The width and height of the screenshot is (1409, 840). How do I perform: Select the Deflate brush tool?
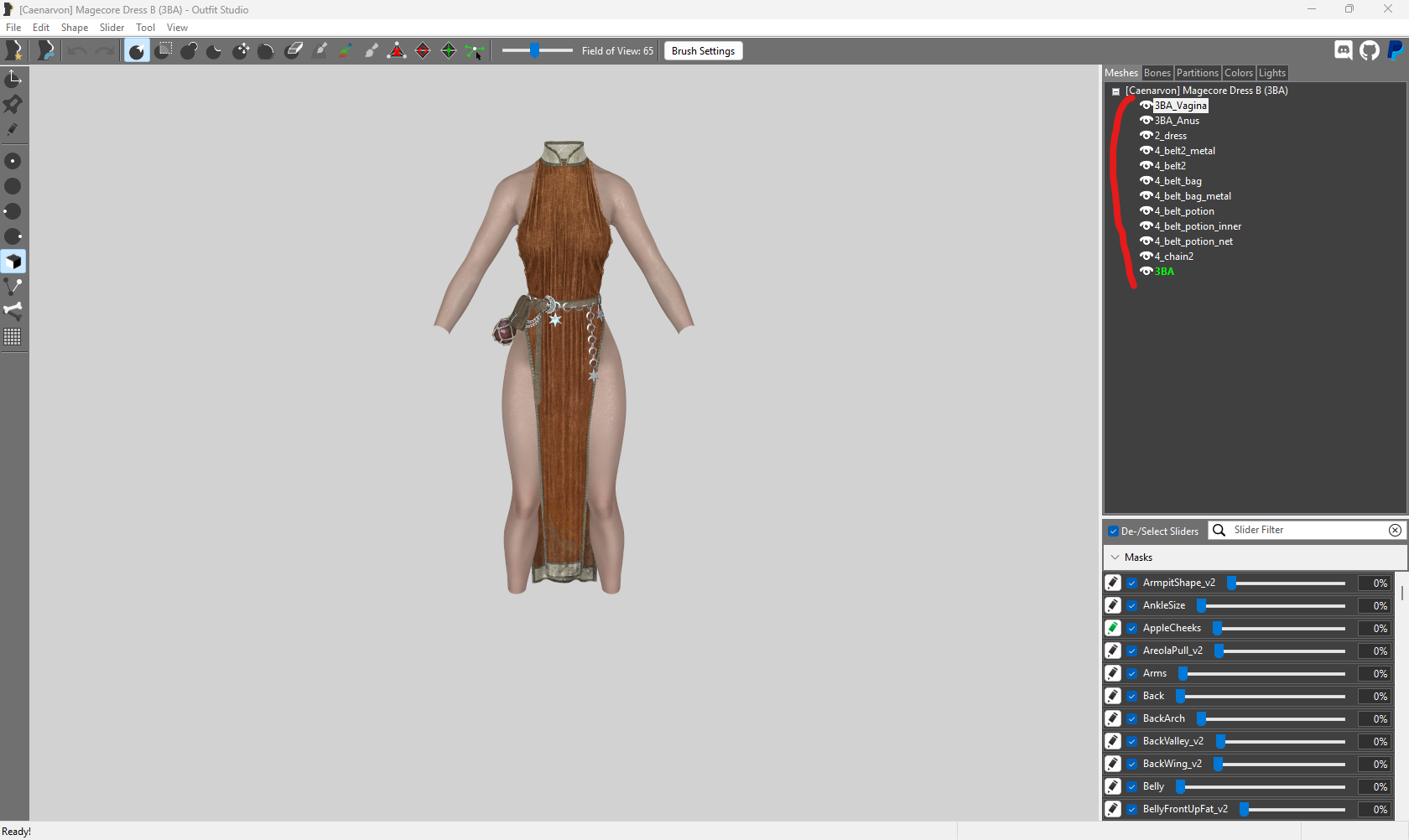point(215,51)
